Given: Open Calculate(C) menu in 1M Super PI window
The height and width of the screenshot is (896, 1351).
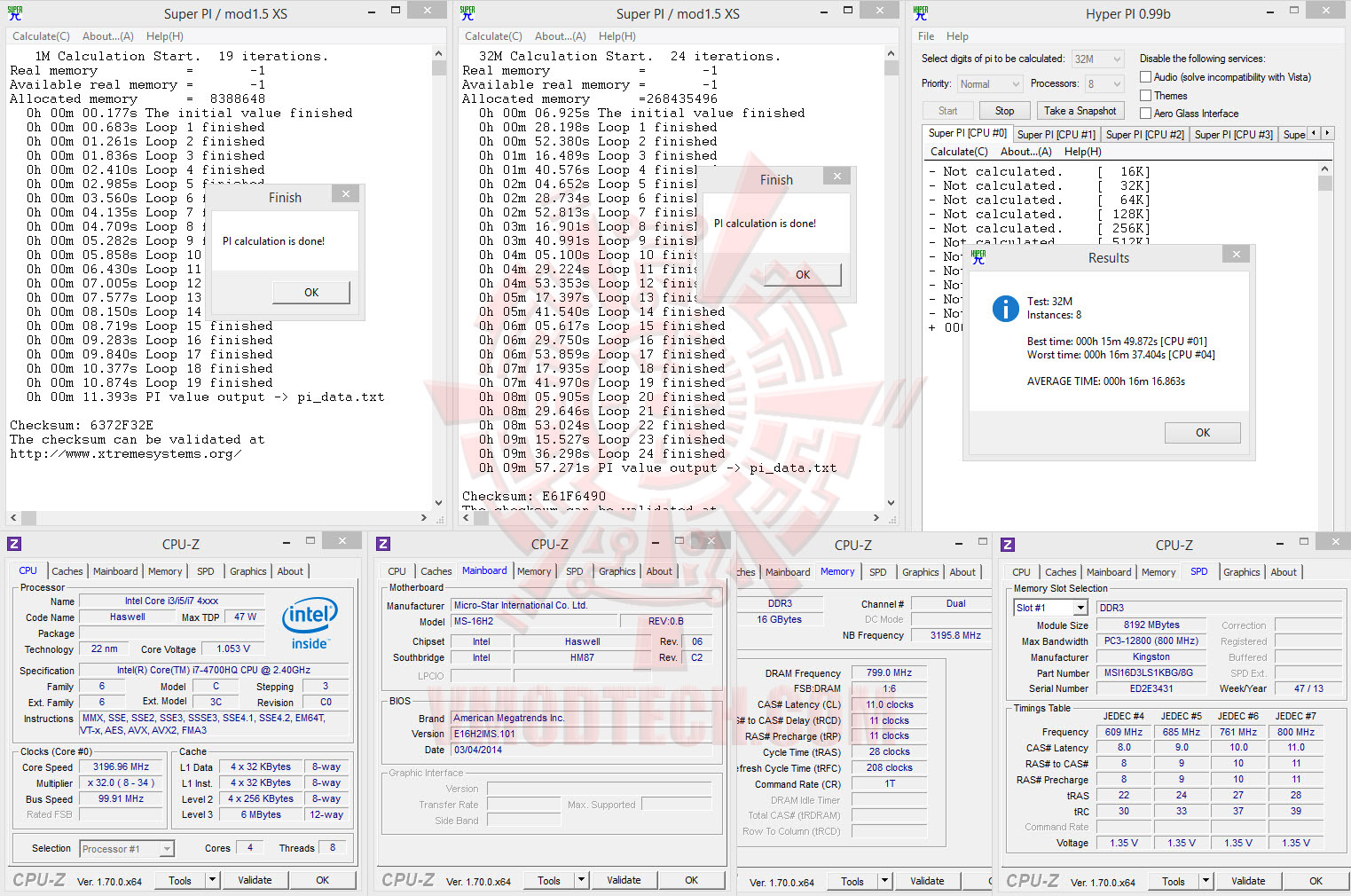Looking at the screenshot, I should tap(41, 36).
